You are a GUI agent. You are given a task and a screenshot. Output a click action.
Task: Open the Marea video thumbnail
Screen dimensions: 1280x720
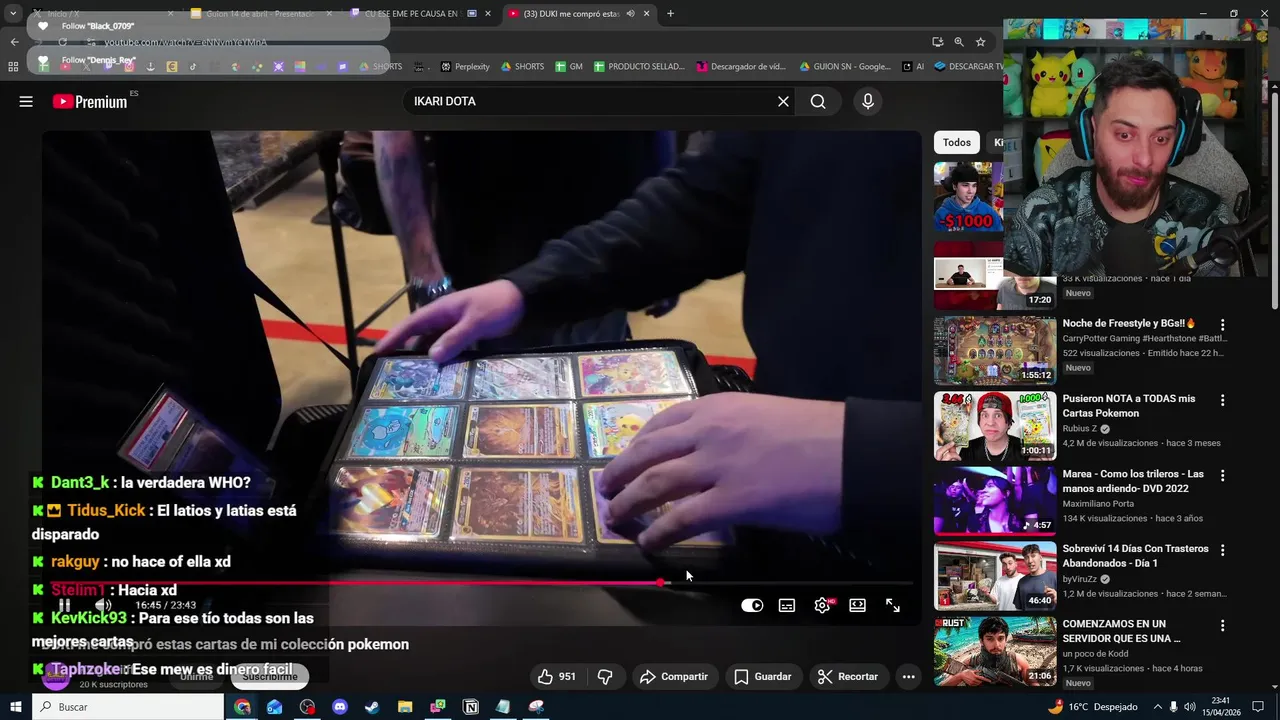point(995,501)
